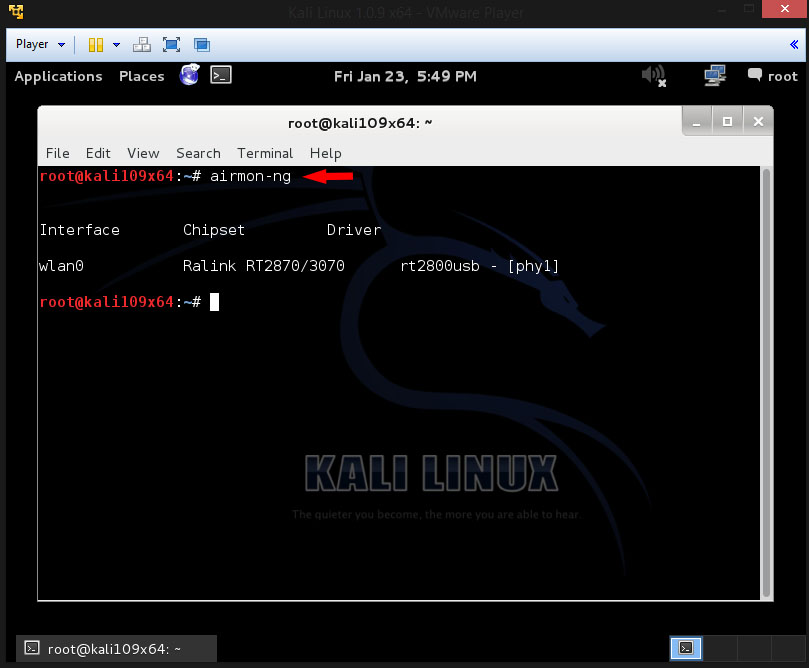809x668 pixels.
Task: Click the airmon-ng command text
Action: [250, 176]
